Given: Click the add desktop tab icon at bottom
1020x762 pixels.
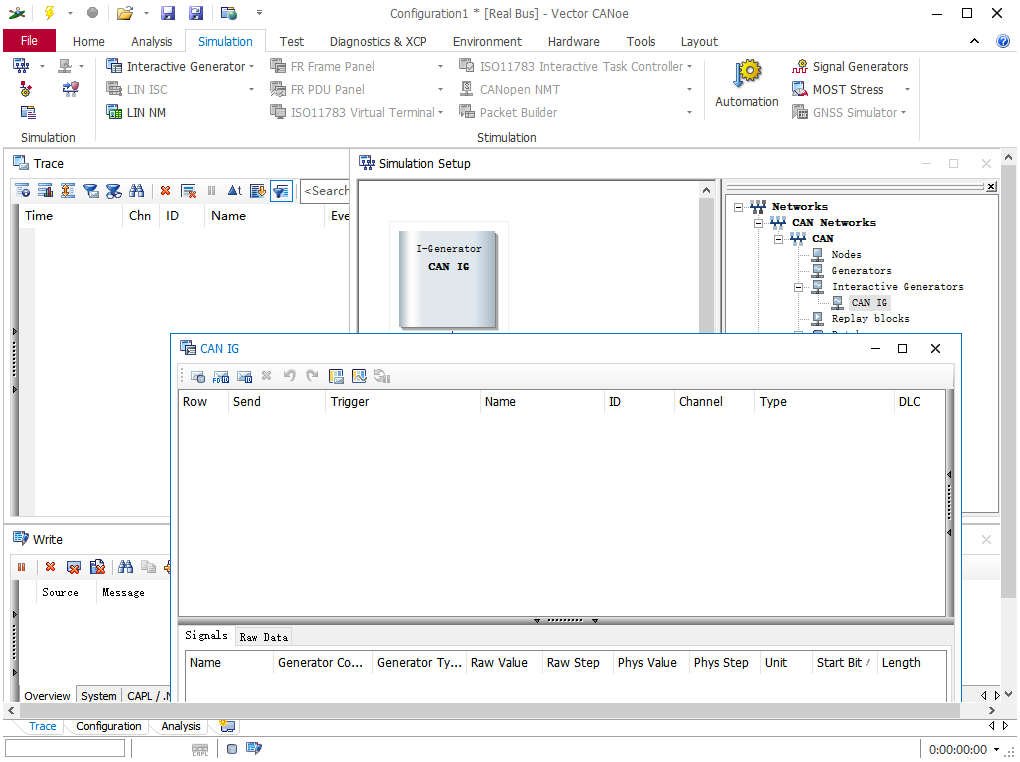Looking at the screenshot, I should coord(226,726).
